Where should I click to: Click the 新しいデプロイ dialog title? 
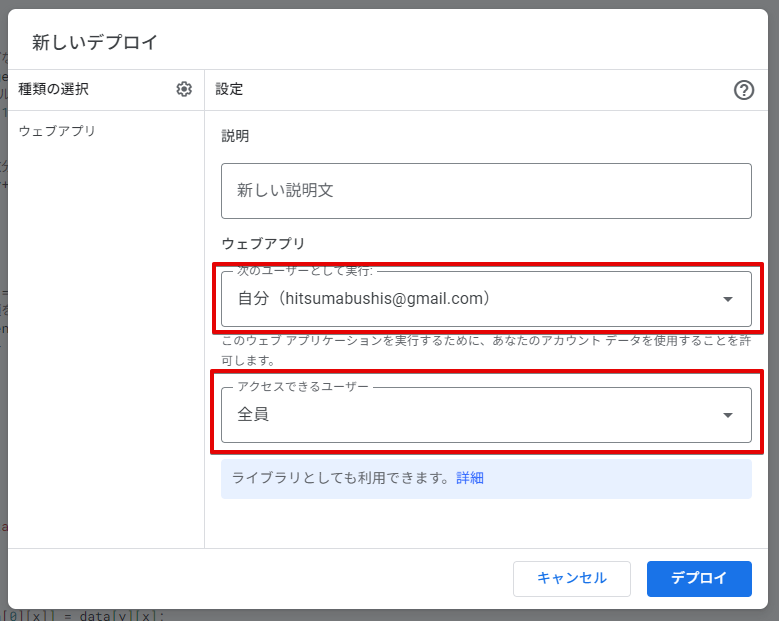[95, 42]
